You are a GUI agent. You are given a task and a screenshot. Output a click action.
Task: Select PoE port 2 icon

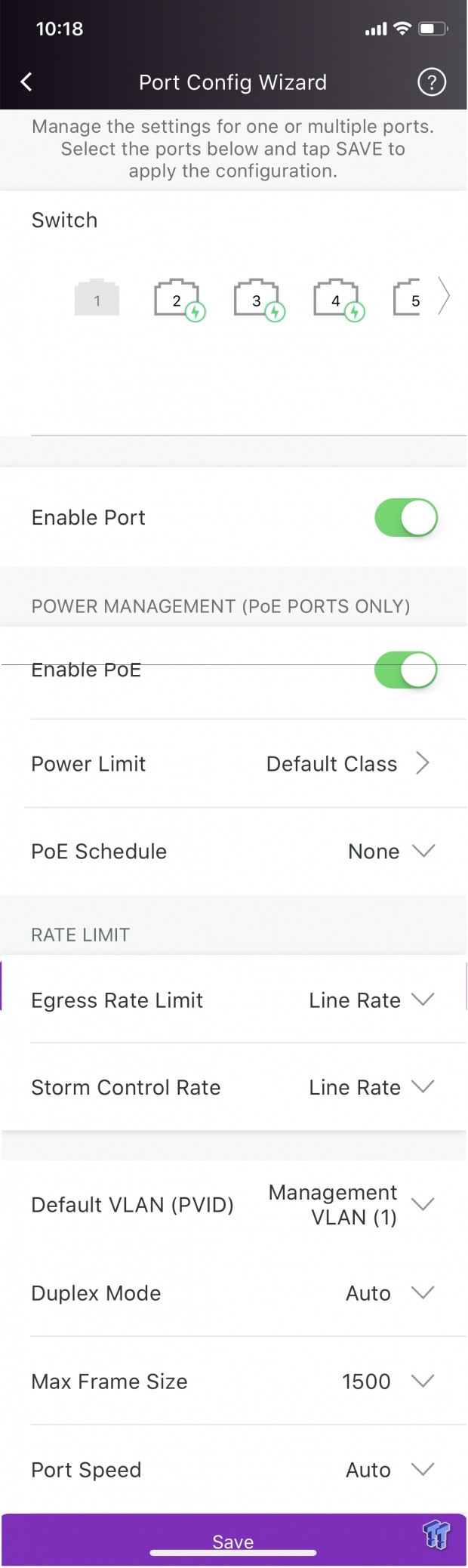[x=180, y=300]
